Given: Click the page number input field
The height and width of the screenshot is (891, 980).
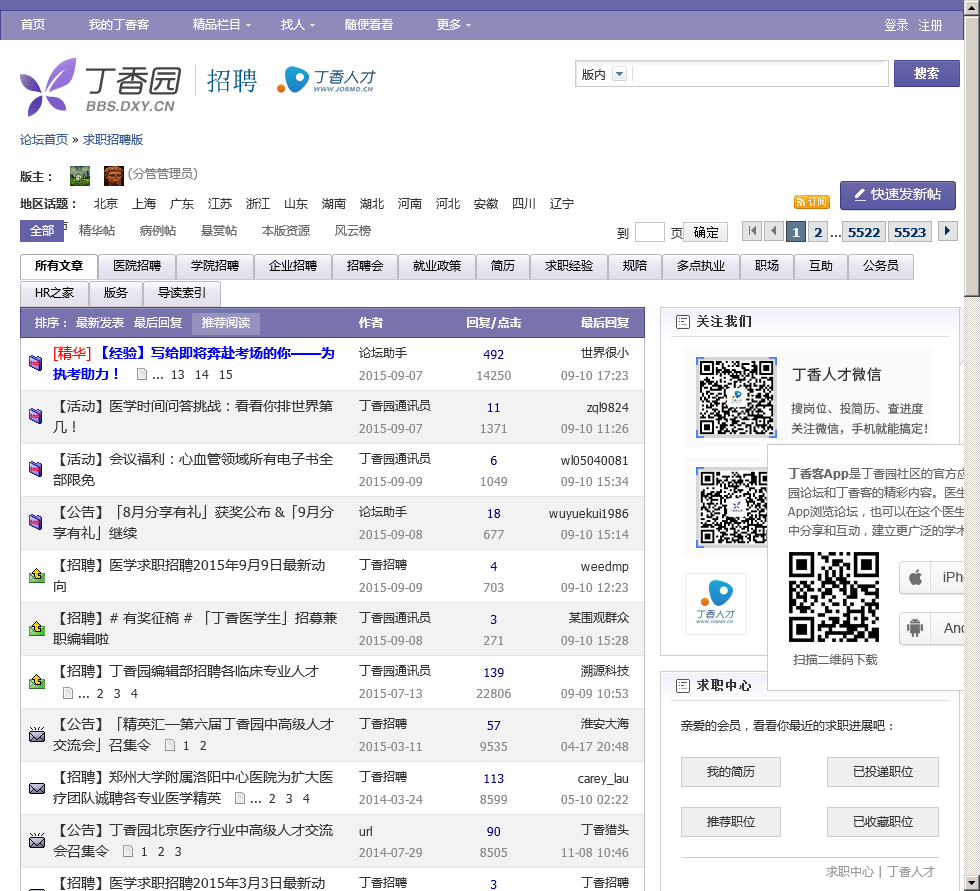Looking at the screenshot, I should point(649,232).
